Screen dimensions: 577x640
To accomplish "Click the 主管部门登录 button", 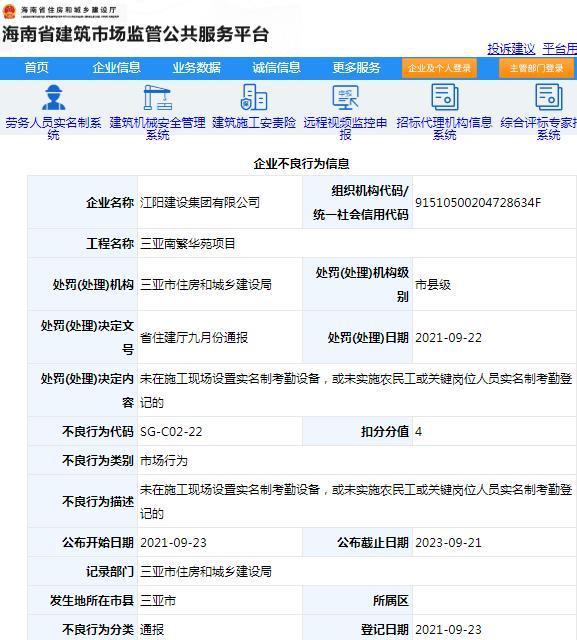I will (x=536, y=68).
